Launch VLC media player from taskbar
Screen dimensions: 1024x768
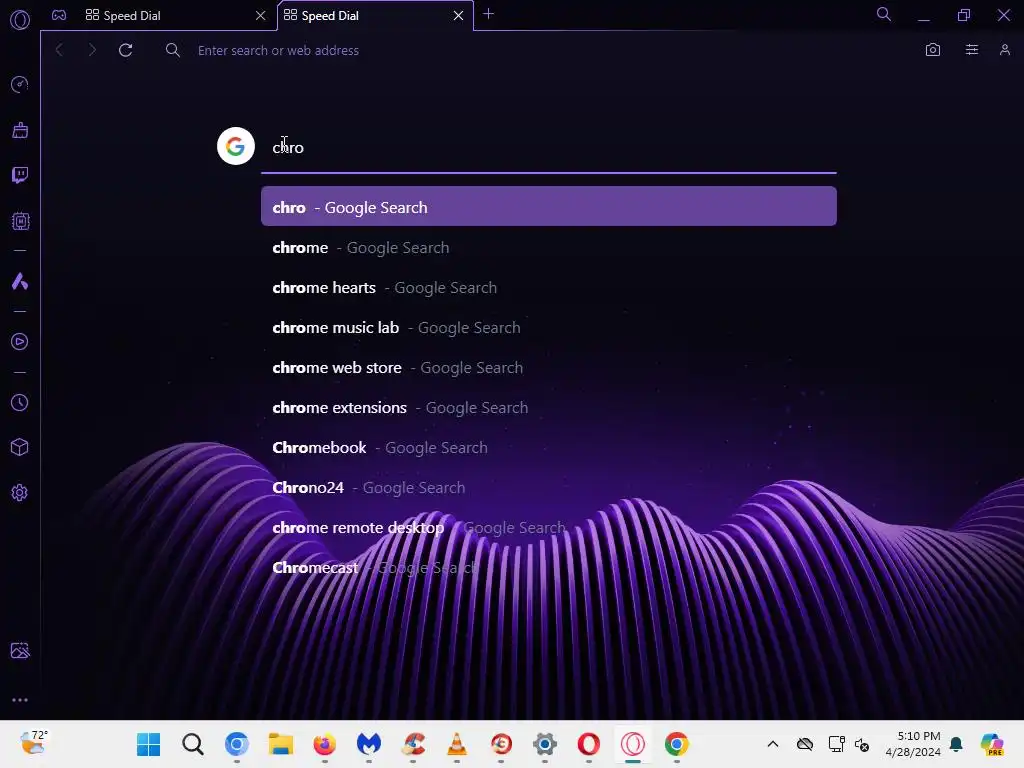pyautogui.click(x=456, y=744)
